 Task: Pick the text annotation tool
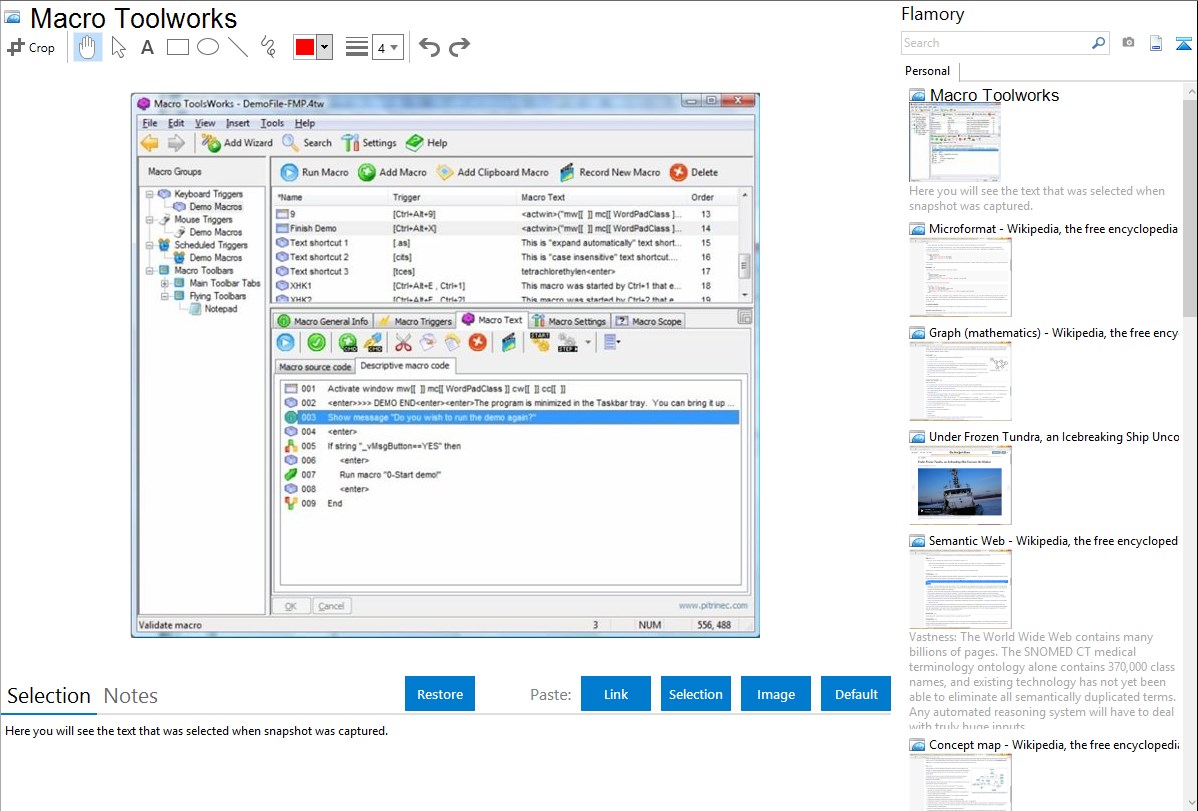click(147, 47)
